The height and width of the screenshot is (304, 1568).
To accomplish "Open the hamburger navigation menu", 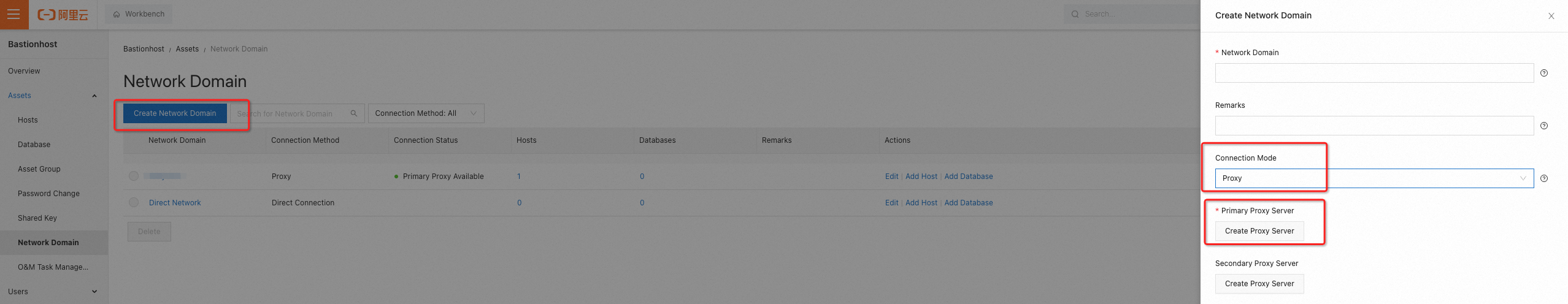I will click(x=13, y=14).
